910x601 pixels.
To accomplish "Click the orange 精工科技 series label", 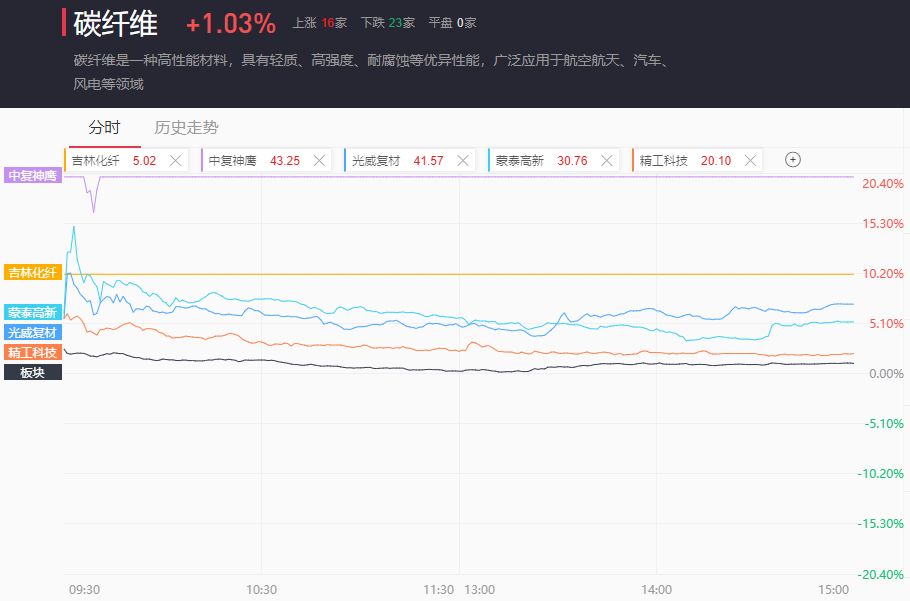I will [33, 352].
